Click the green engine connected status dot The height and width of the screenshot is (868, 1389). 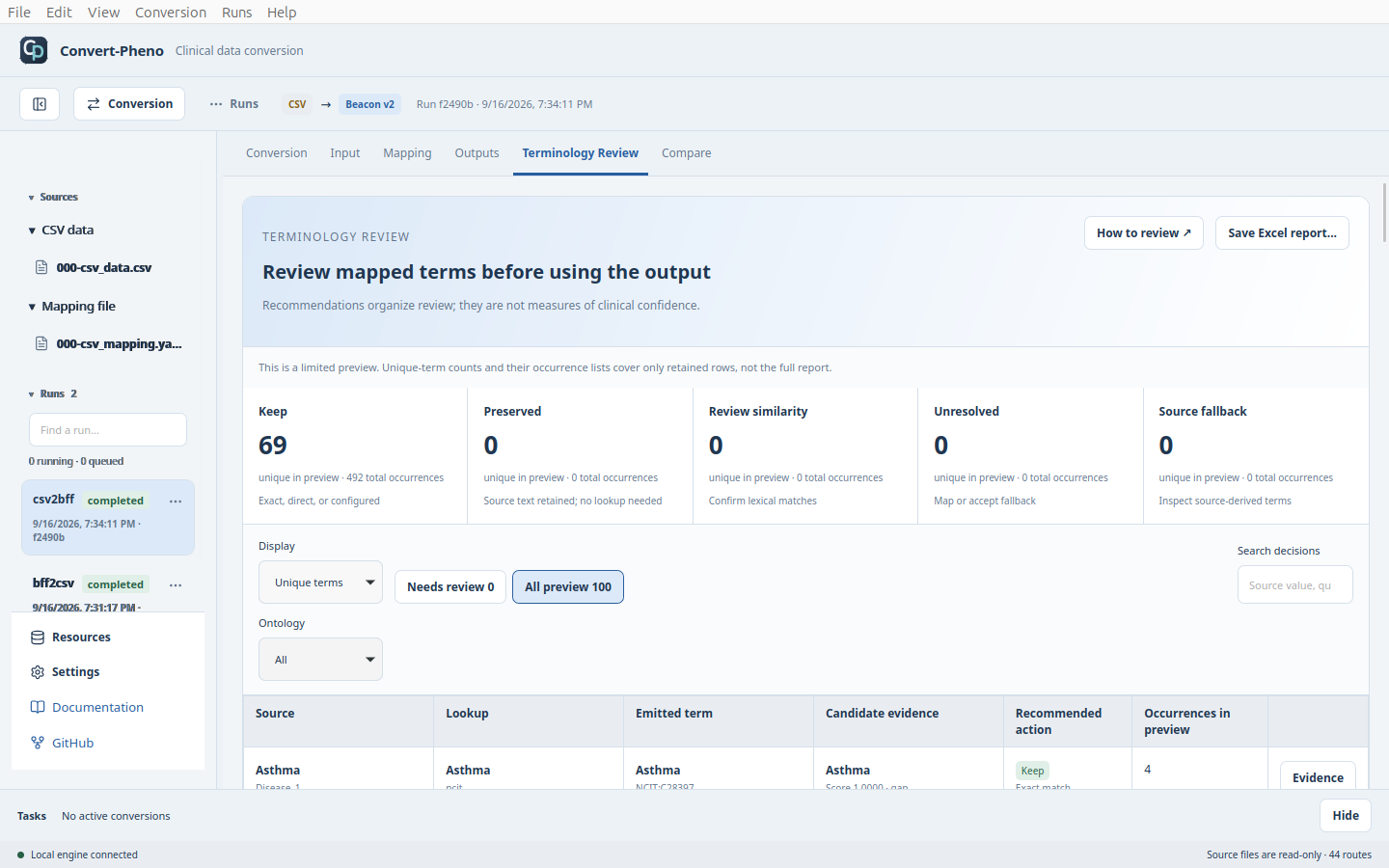[20, 854]
